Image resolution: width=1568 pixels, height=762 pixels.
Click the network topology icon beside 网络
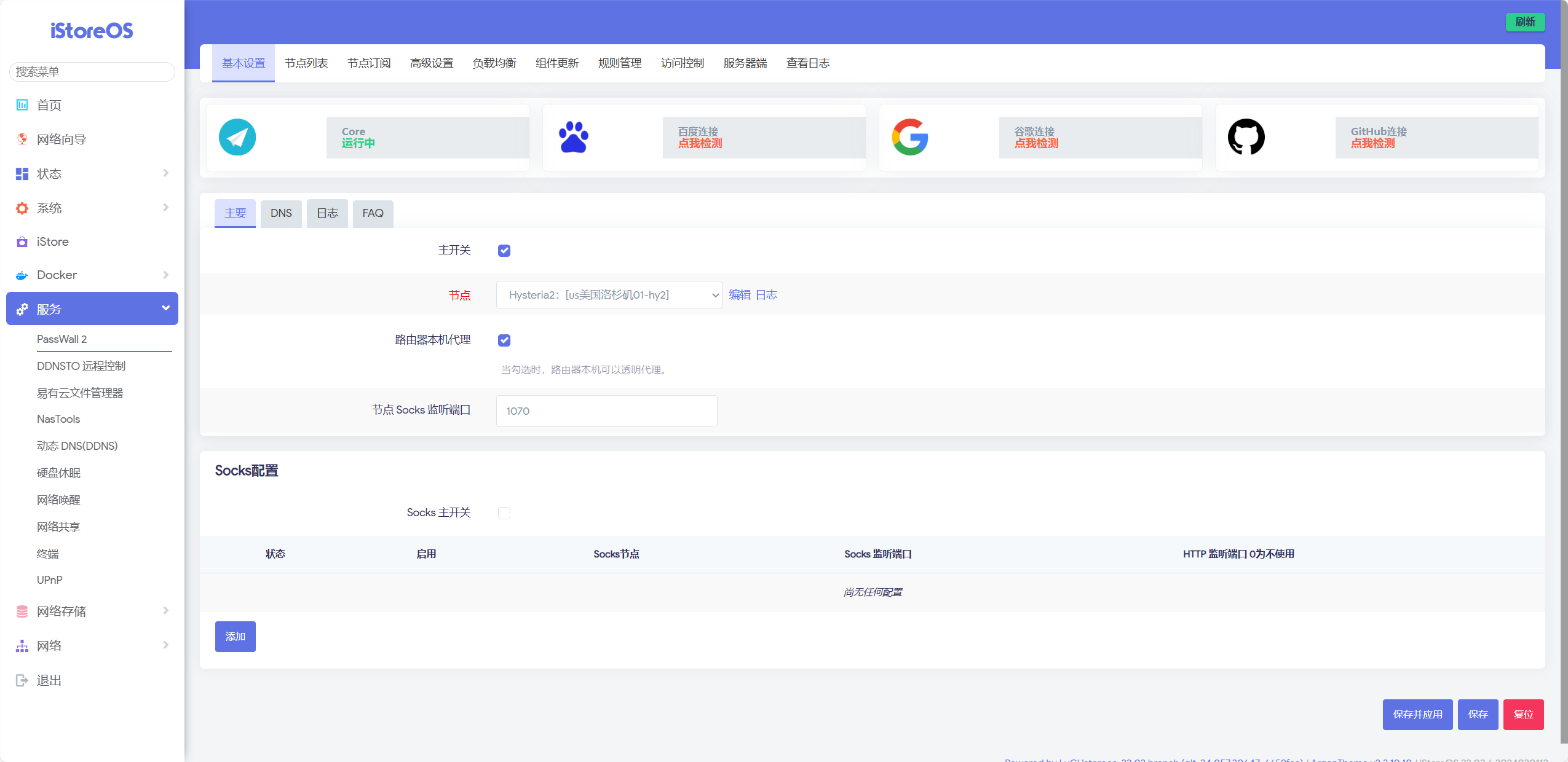coord(22,646)
